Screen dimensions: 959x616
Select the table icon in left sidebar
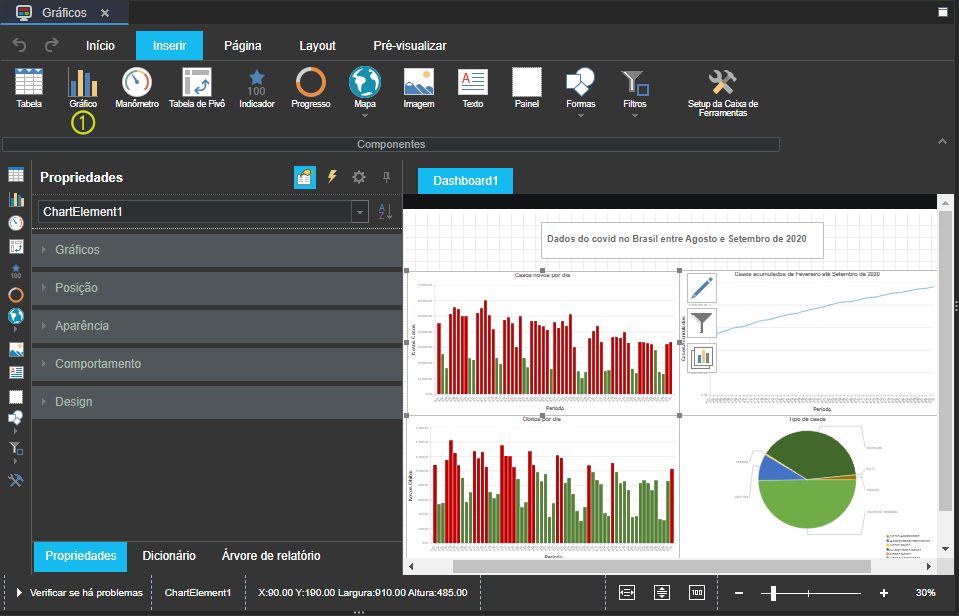tap(16, 175)
